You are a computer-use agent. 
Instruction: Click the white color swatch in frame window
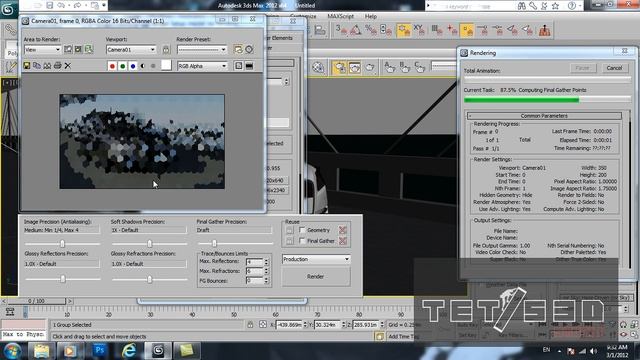point(166,65)
